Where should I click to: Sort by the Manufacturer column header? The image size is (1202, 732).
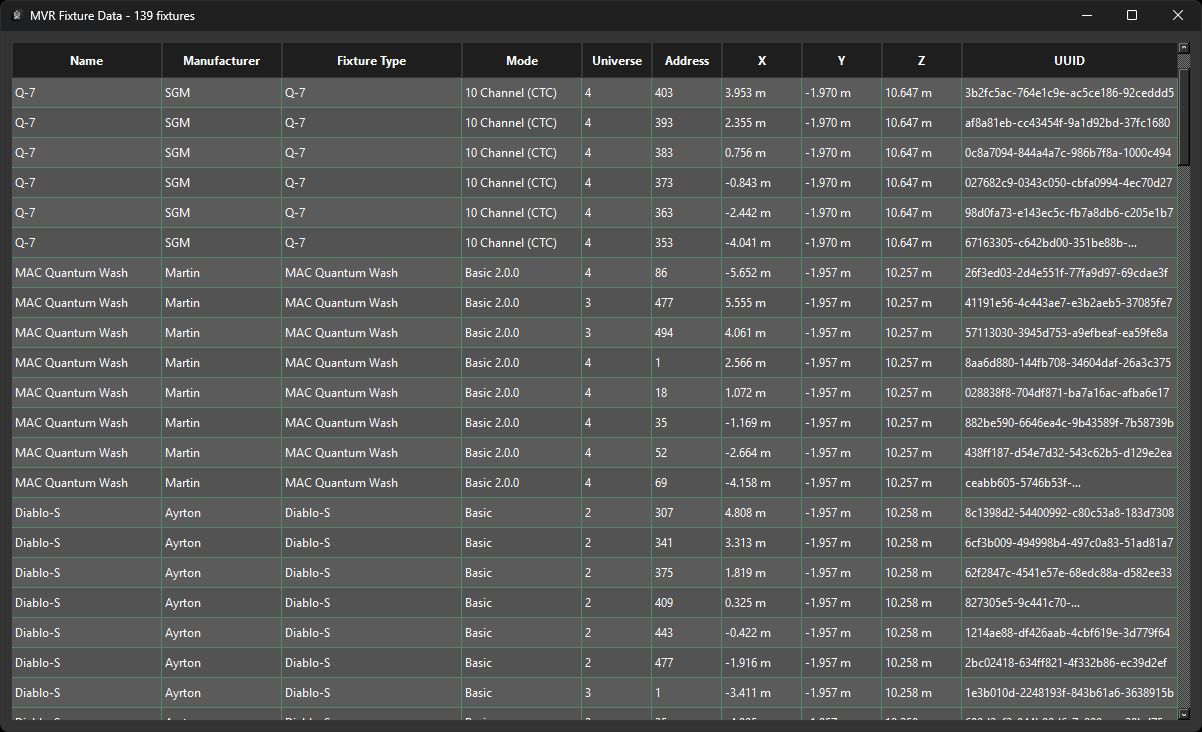click(221, 61)
